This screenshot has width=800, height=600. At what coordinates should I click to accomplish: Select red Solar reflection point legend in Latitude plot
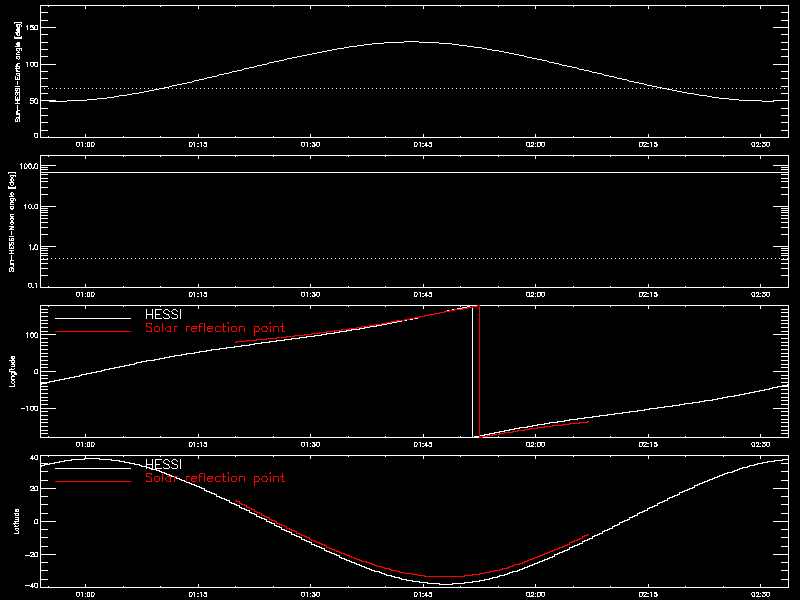coord(215,478)
